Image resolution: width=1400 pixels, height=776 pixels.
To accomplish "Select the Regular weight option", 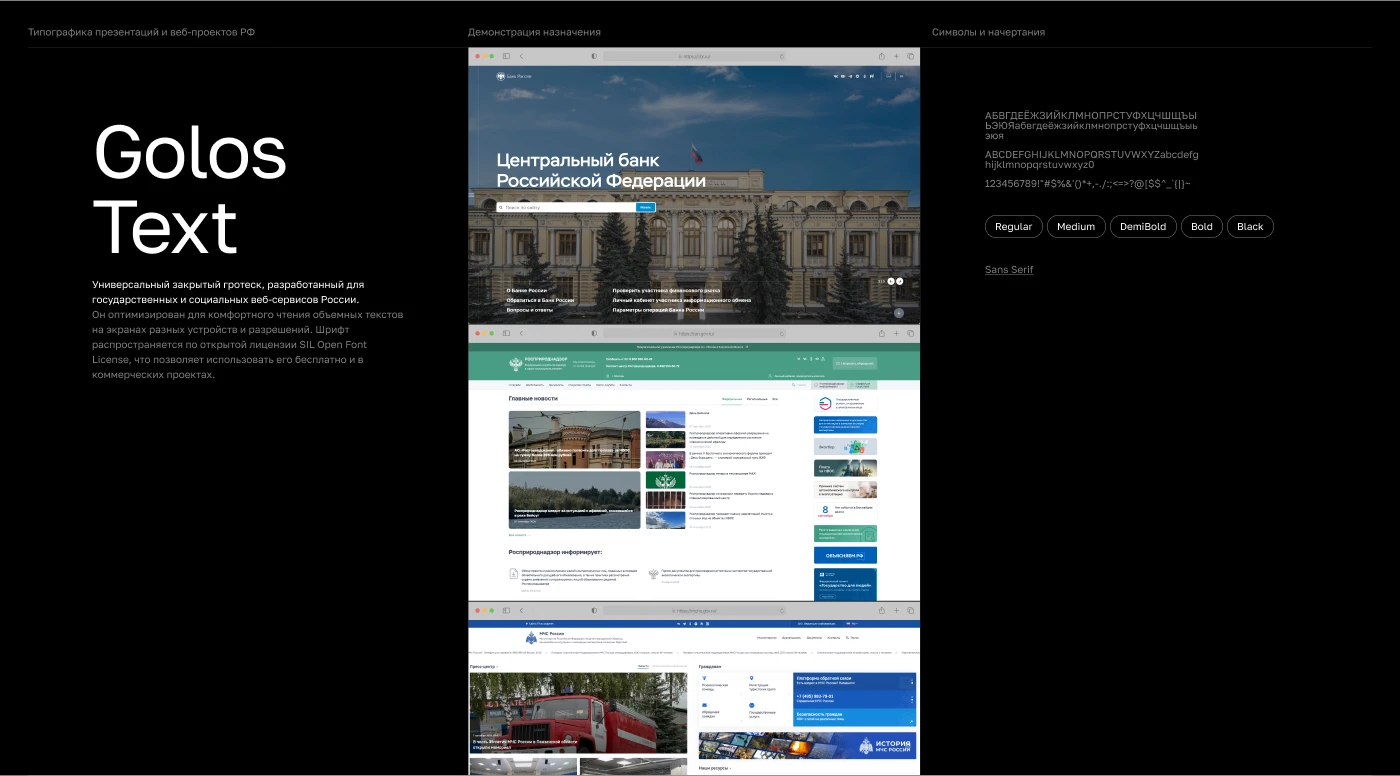I will pos(1013,226).
